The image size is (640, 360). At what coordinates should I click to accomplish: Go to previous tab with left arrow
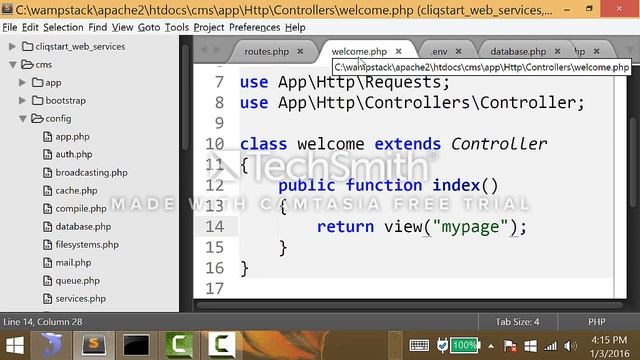click(204, 50)
